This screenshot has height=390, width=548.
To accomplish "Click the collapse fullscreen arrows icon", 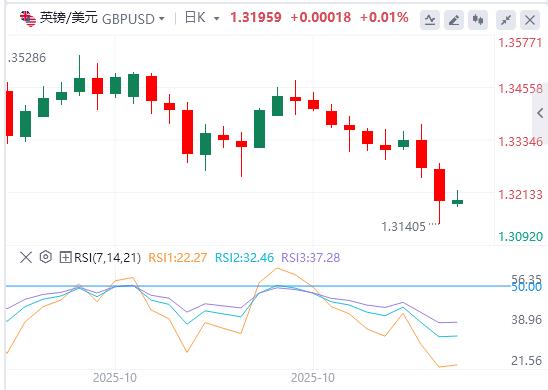I will (x=506, y=20).
